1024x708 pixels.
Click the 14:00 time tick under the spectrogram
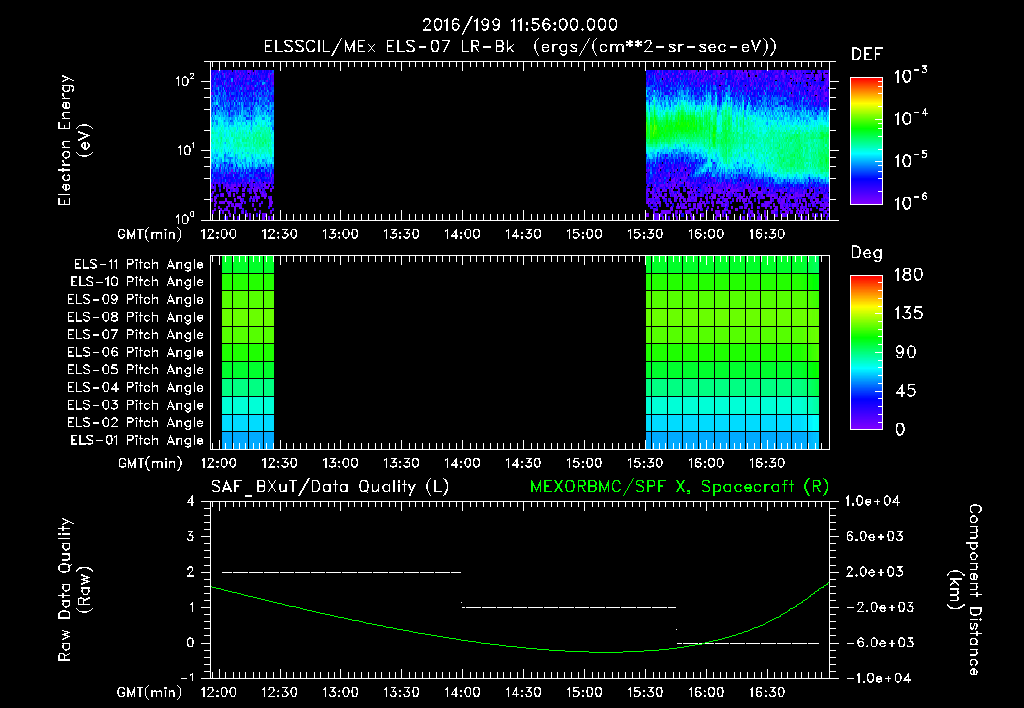point(462,234)
